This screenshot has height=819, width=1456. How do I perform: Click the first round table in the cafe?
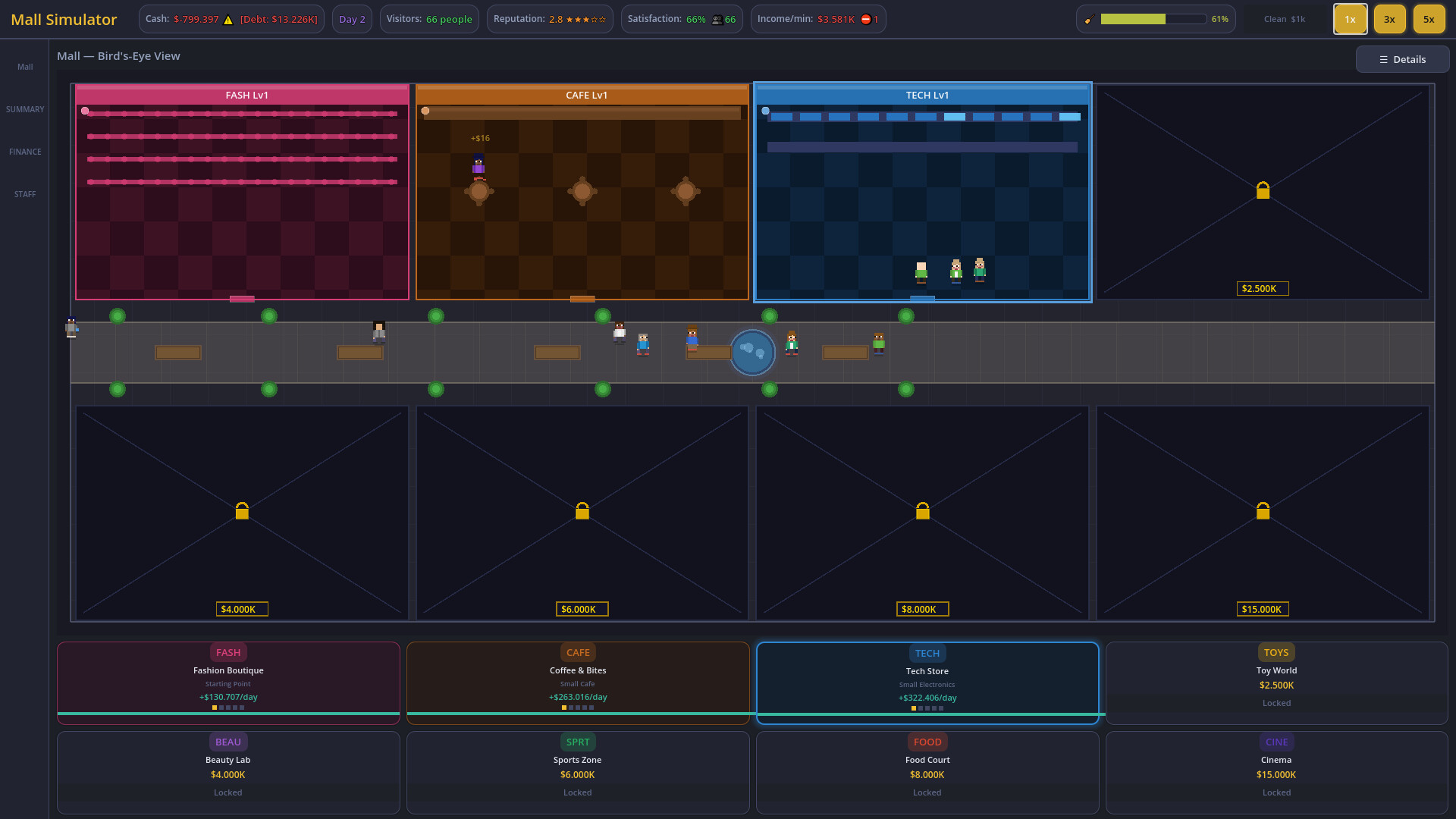(x=479, y=192)
